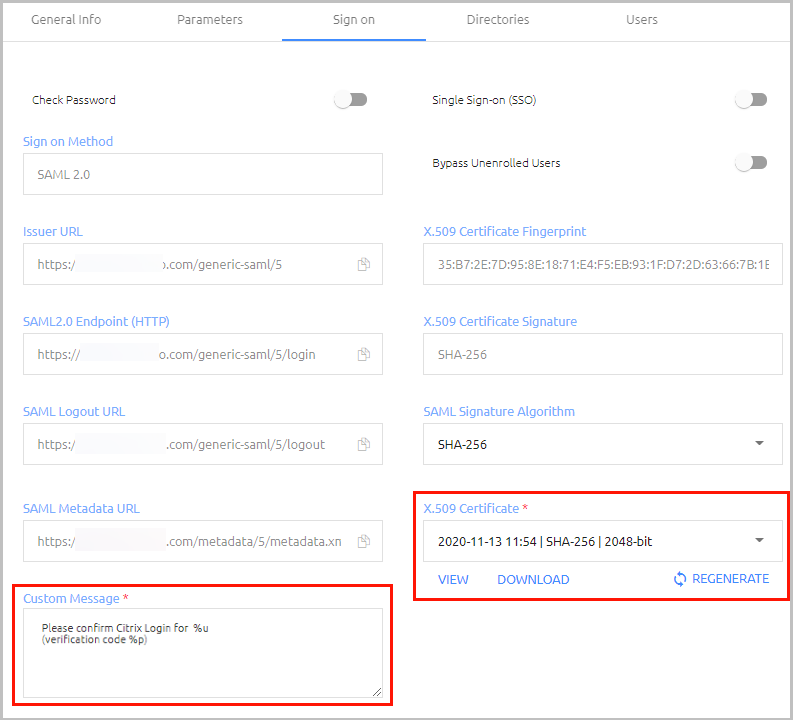Click the Certificate Fingerprint field

coord(603,264)
